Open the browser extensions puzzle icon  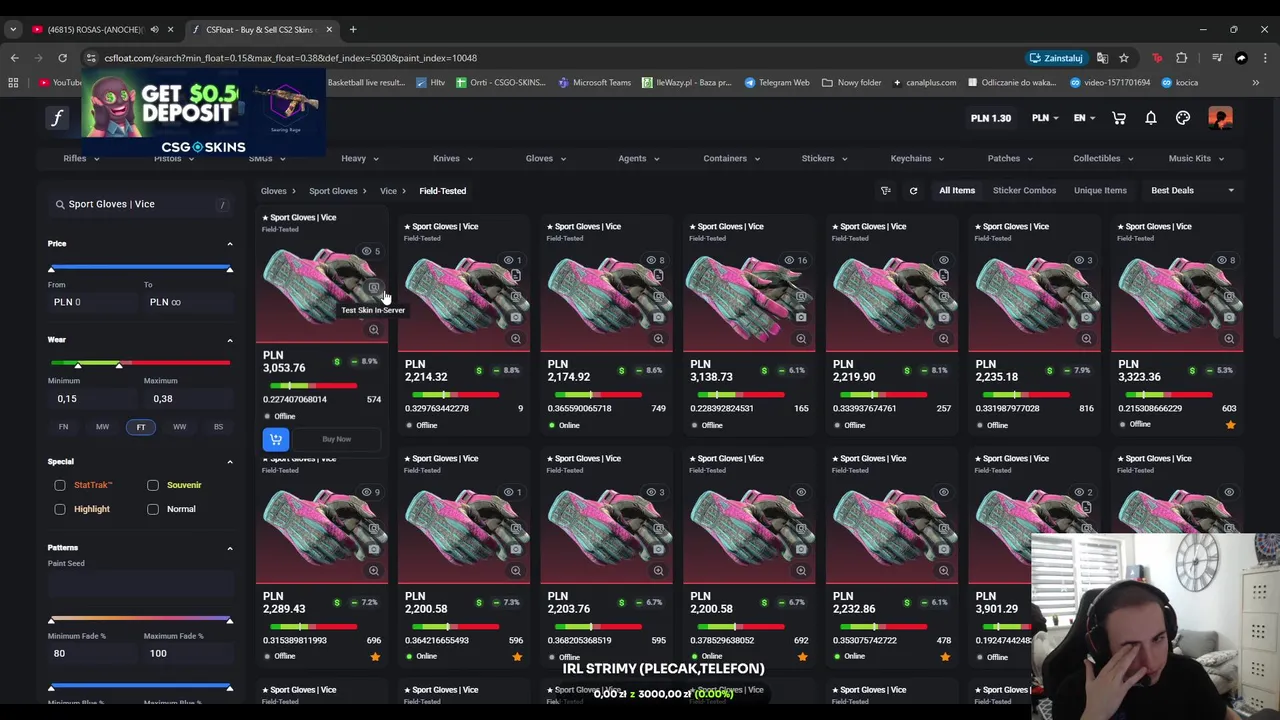click(x=1181, y=58)
